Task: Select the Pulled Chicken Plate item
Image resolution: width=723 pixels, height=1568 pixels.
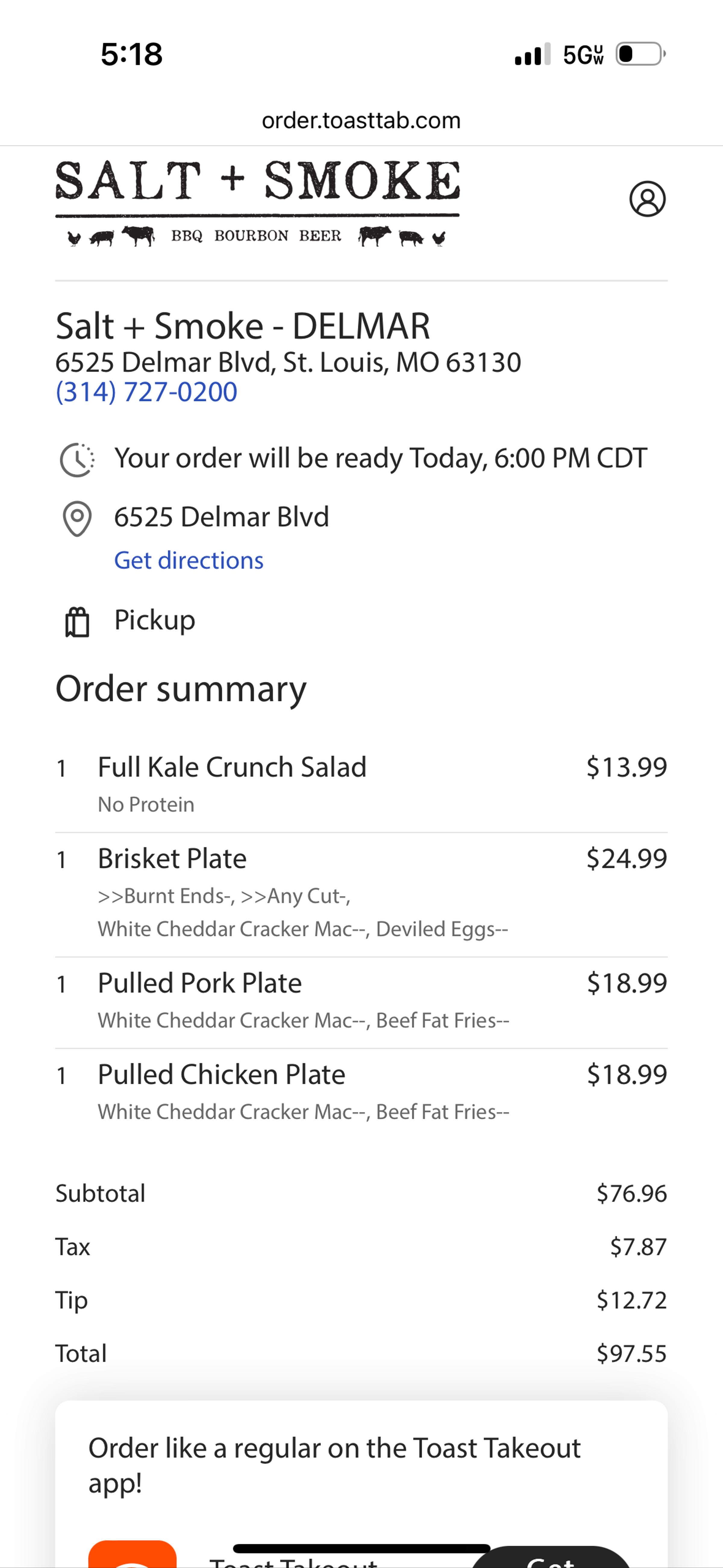Action: tap(221, 1074)
